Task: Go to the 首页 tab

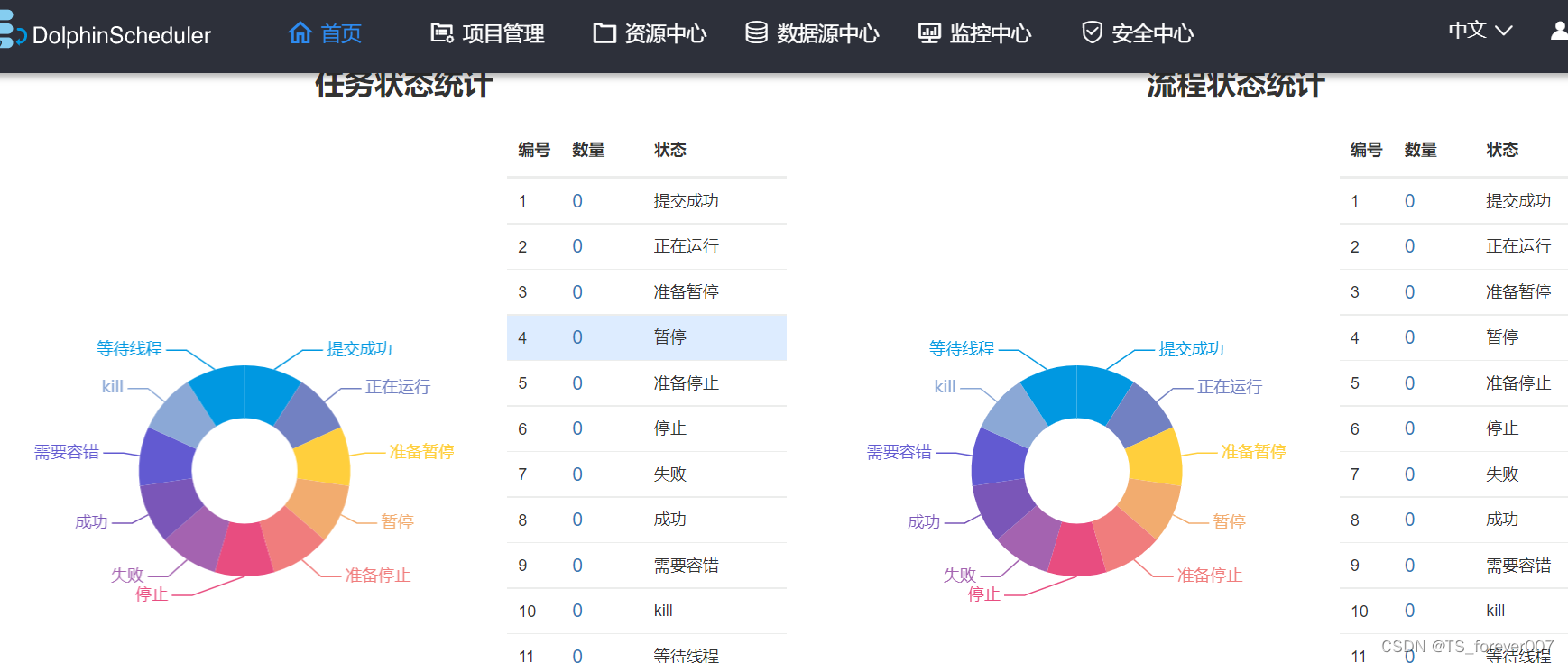Action: pyautogui.click(x=326, y=33)
